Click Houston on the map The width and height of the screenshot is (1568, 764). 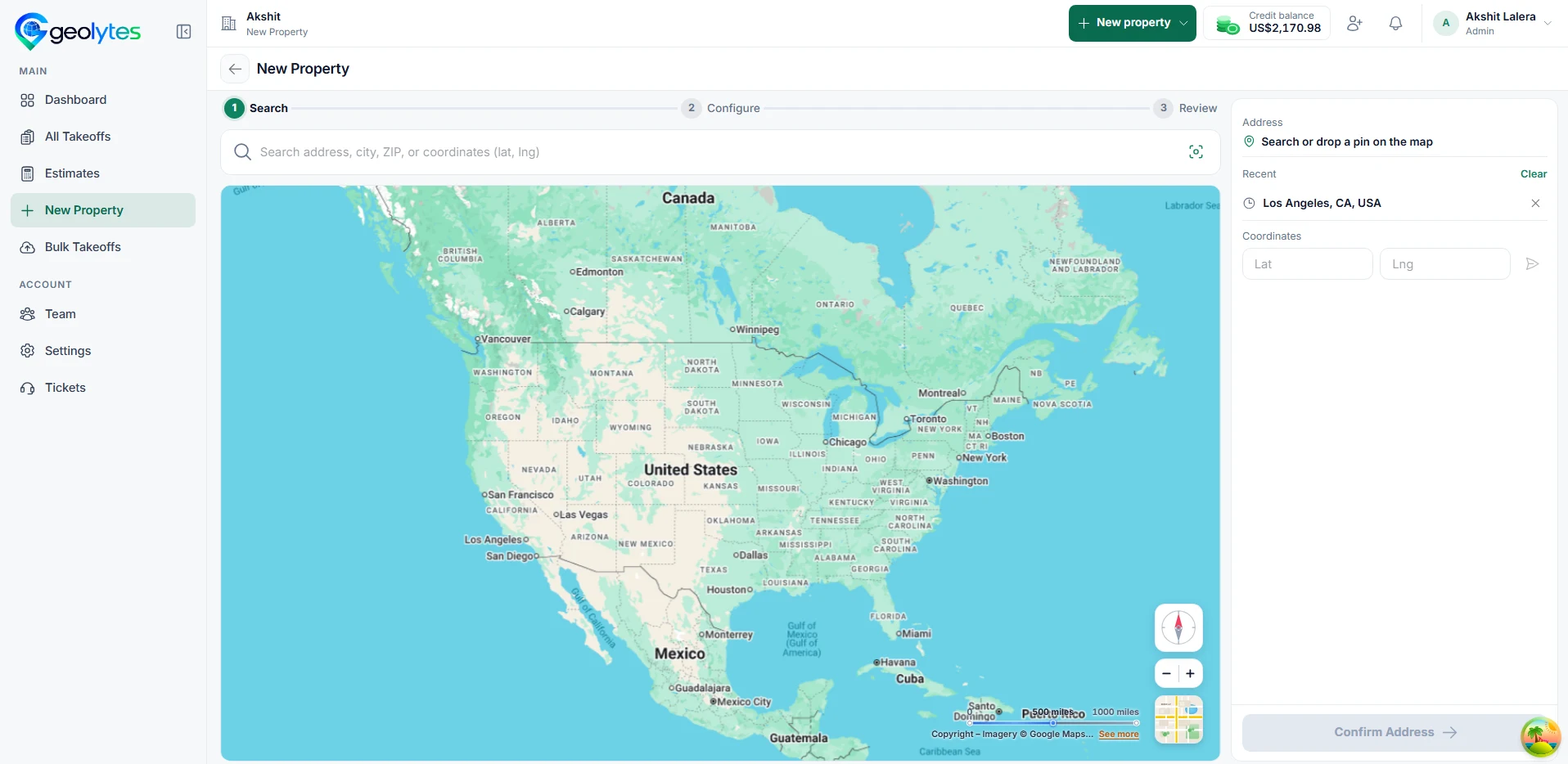[x=730, y=590]
